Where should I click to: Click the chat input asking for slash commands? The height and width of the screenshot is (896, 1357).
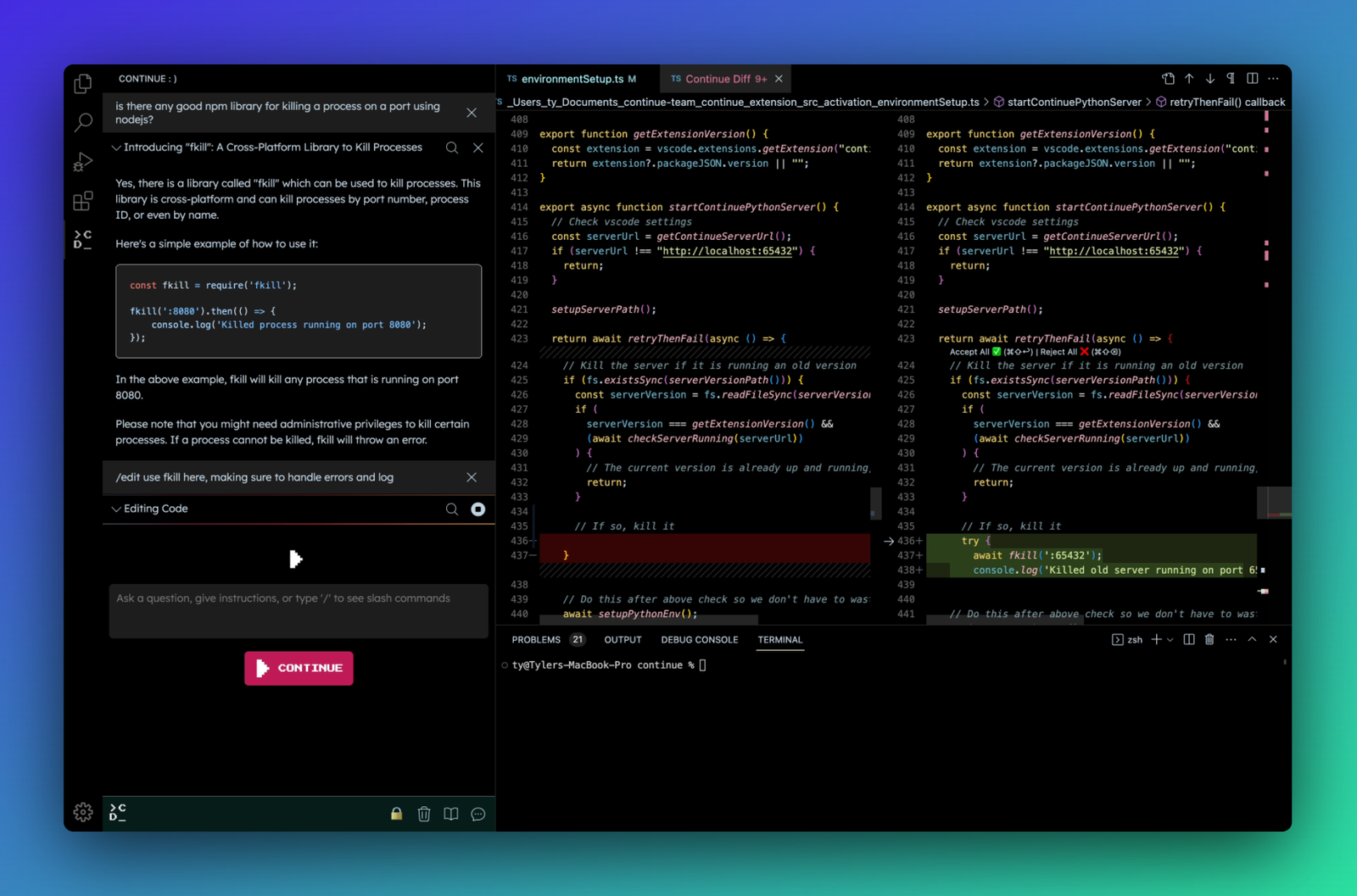(x=298, y=610)
